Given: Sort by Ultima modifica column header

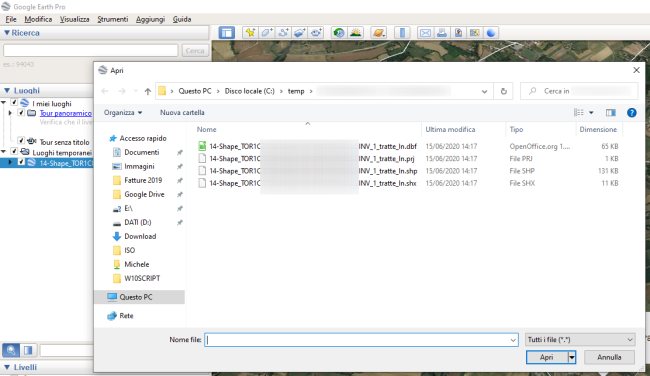Looking at the screenshot, I should coord(450,129).
